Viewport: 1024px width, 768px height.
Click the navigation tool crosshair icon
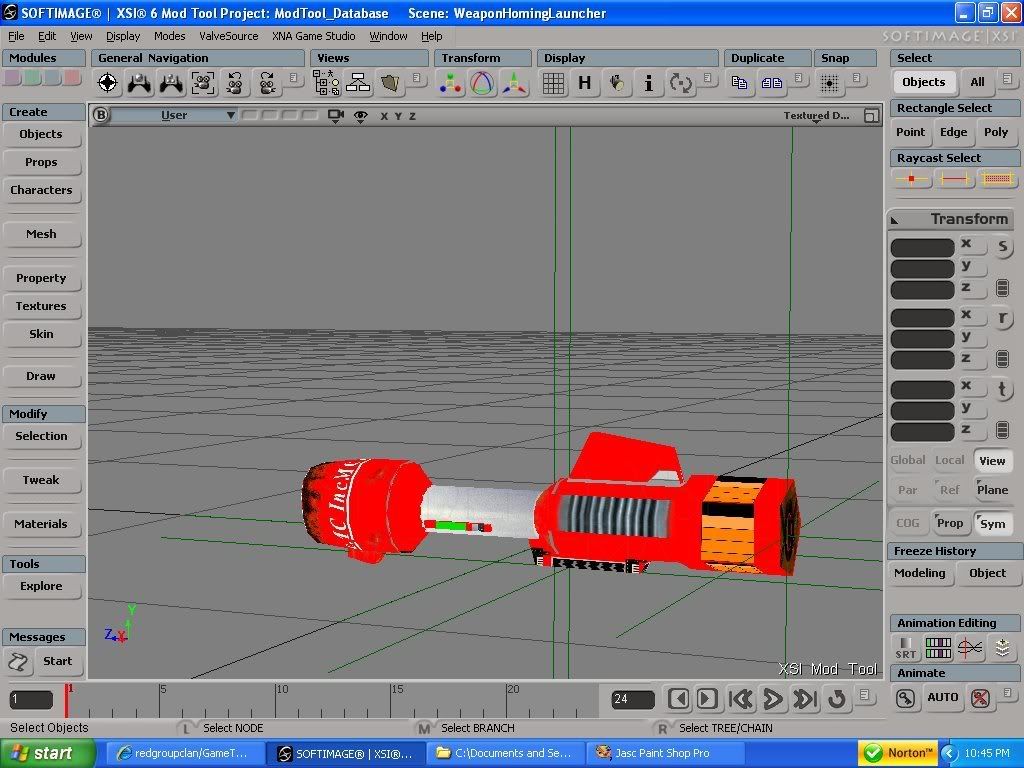point(107,83)
